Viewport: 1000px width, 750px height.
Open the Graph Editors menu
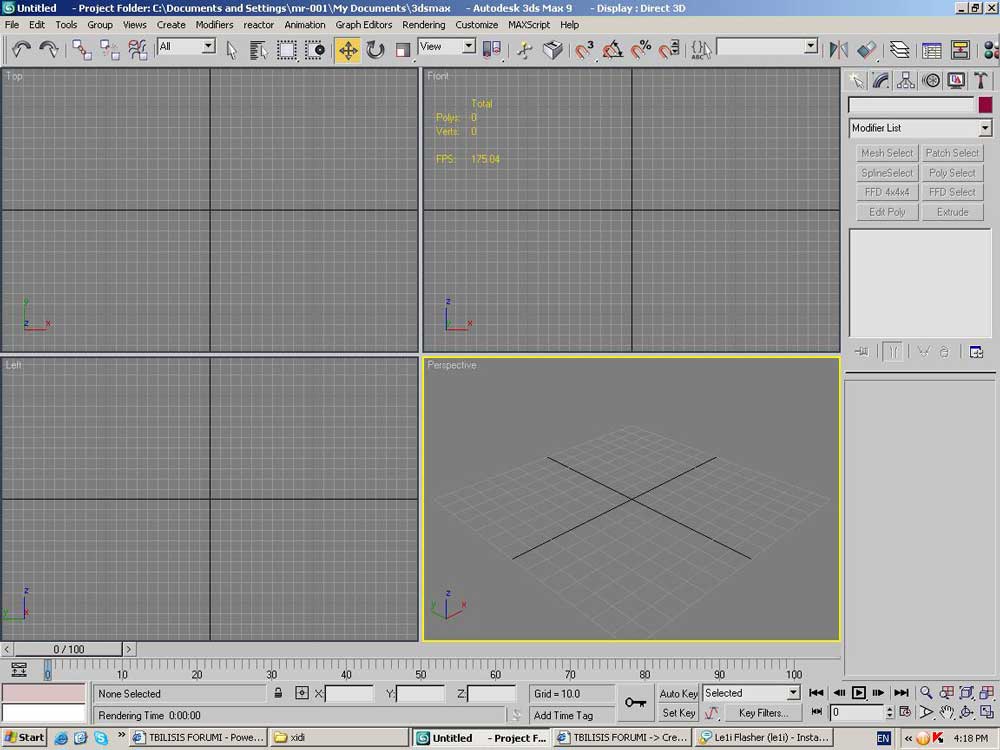364,25
